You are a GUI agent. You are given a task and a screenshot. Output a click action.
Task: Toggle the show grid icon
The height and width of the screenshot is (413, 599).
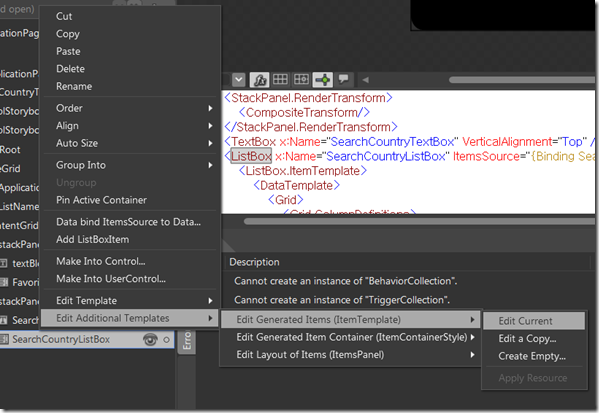coord(280,79)
